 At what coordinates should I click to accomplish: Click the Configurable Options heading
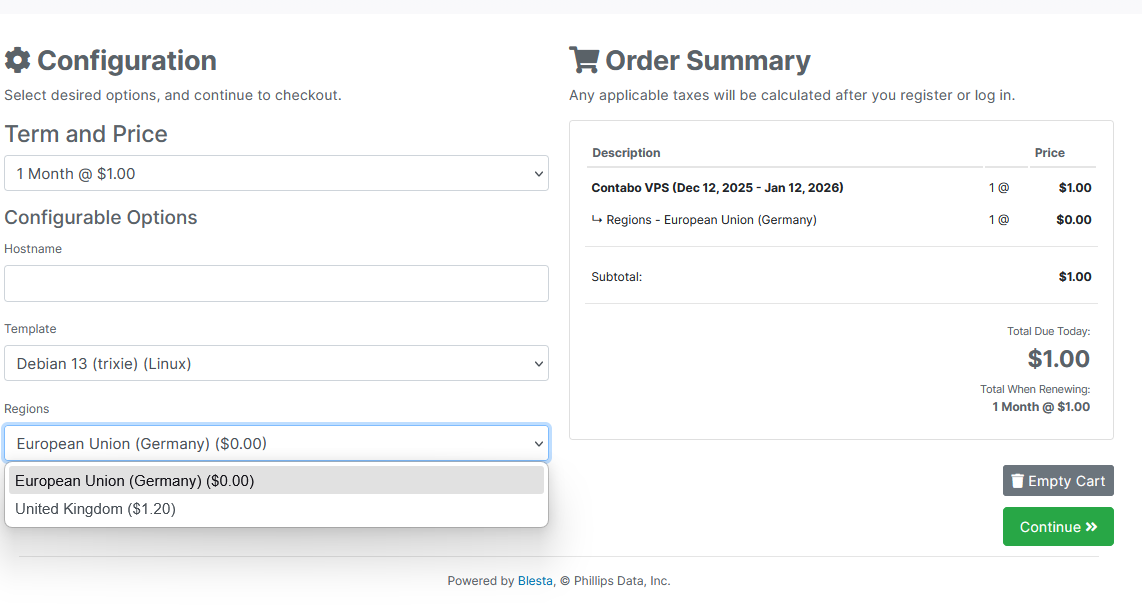tap(101, 218)
